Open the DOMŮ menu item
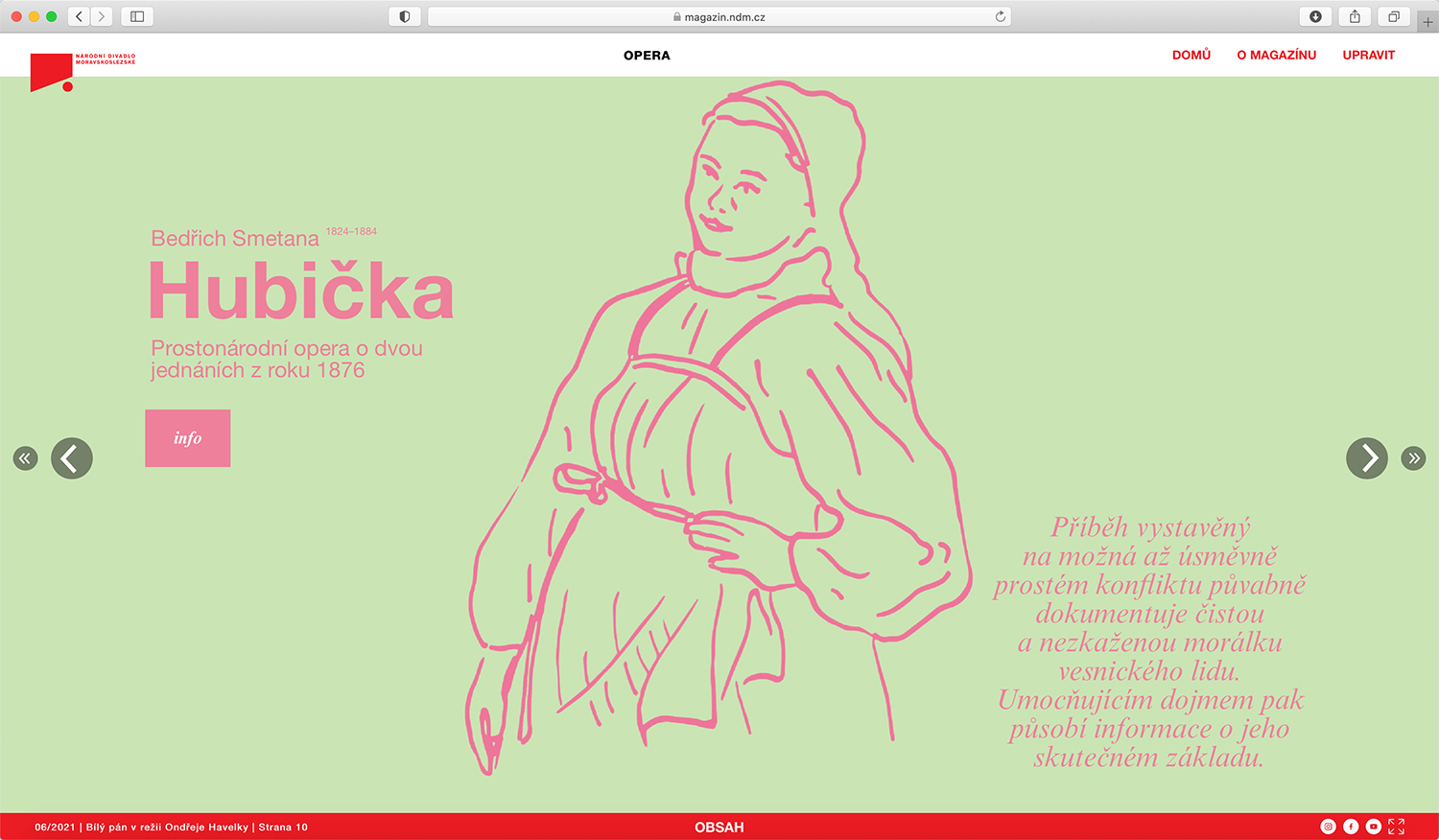This screenshot has height=840, width=1439. click(1191, 56)
